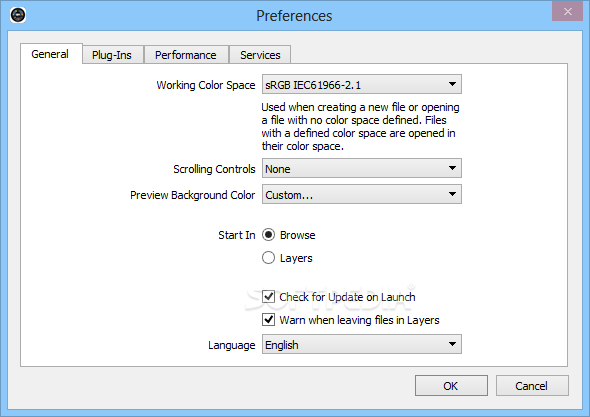This screenshot has height=417, width=590.
Task: Click the application icon in title bar
Action: 18,15
